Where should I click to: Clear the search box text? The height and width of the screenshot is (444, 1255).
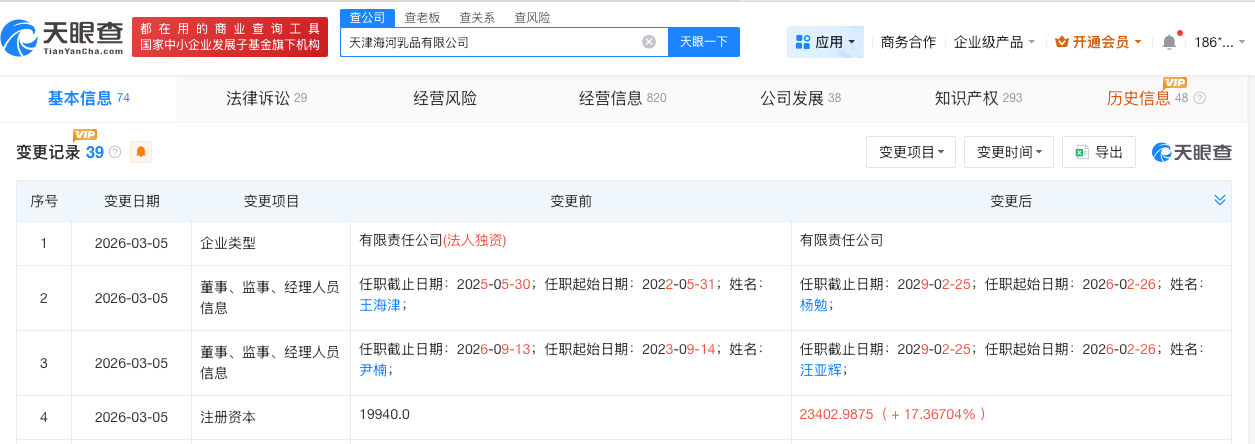click(x=649, y=42)
